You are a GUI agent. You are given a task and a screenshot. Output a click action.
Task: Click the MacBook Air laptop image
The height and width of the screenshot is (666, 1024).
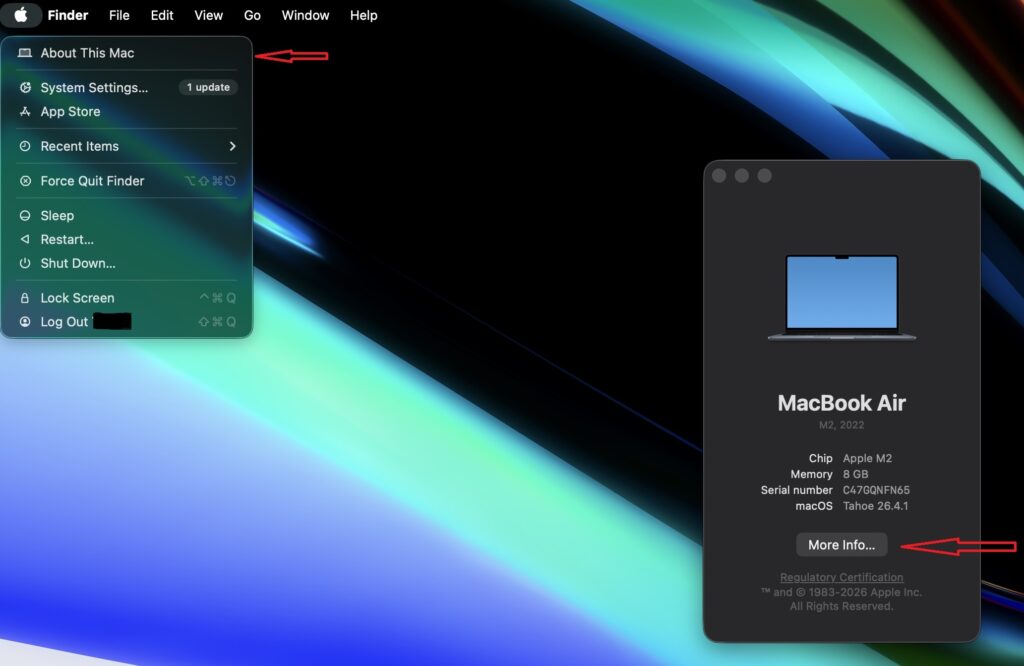pyautogui.click(x=842, y=297)
